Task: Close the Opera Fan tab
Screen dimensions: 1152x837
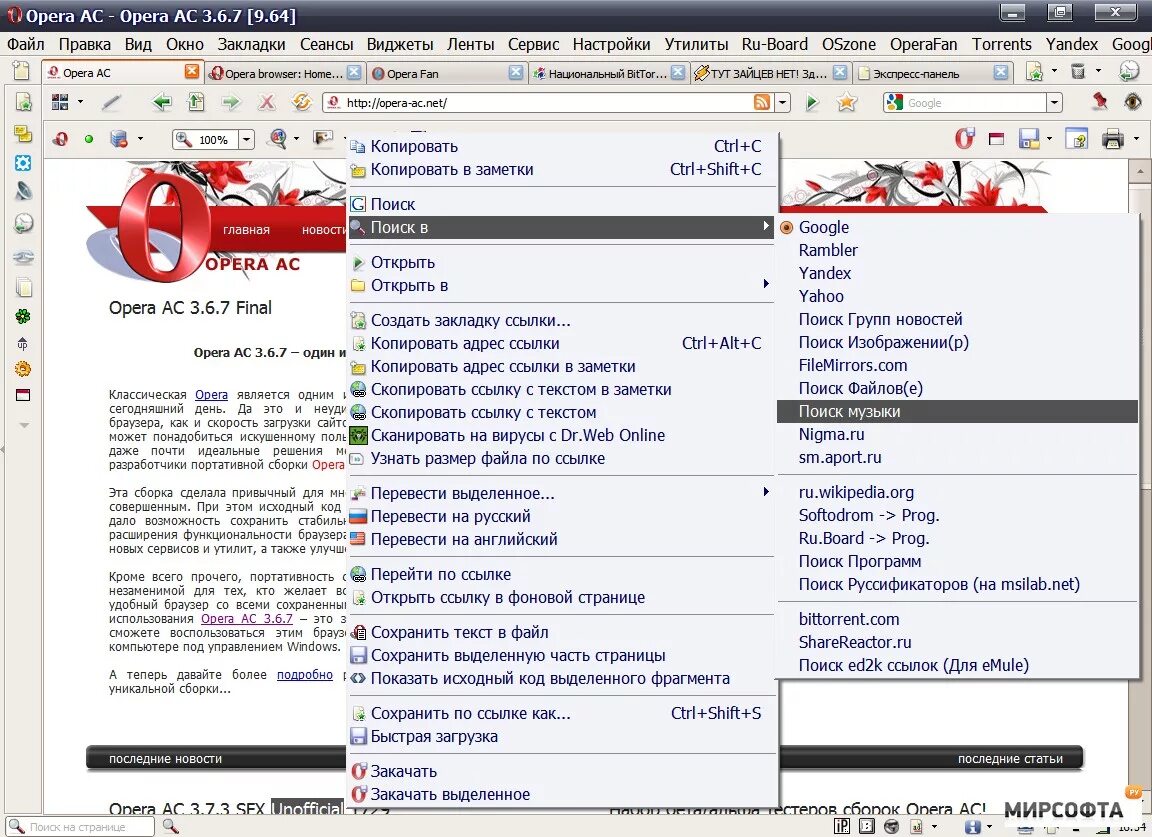Action: coord(516,72)
